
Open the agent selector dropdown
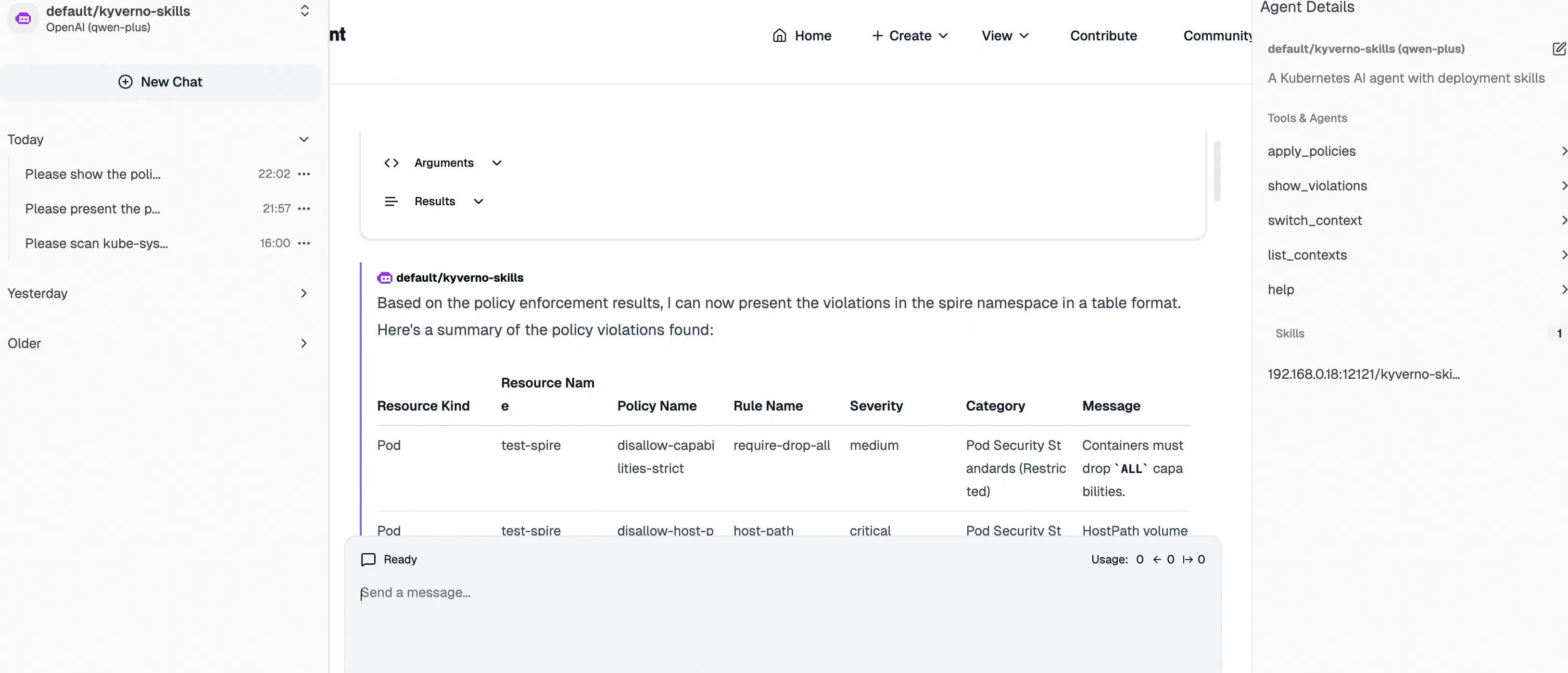(305, 11)
